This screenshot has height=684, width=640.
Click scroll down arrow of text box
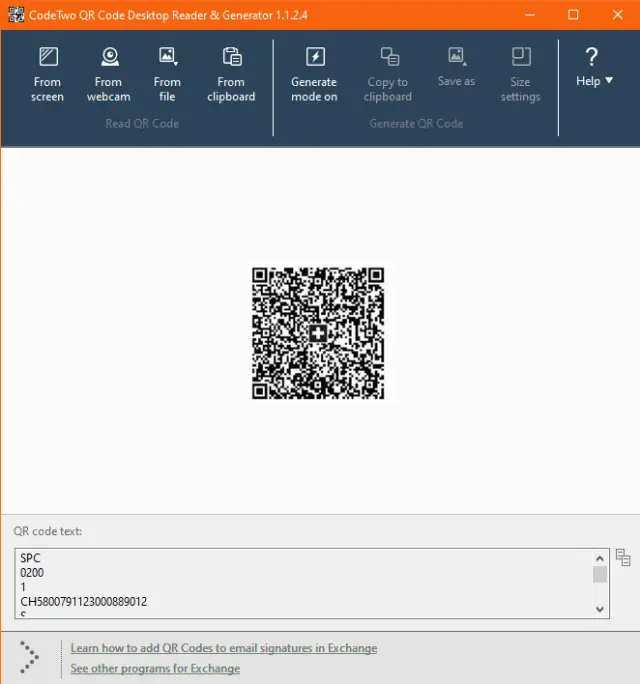600,609
